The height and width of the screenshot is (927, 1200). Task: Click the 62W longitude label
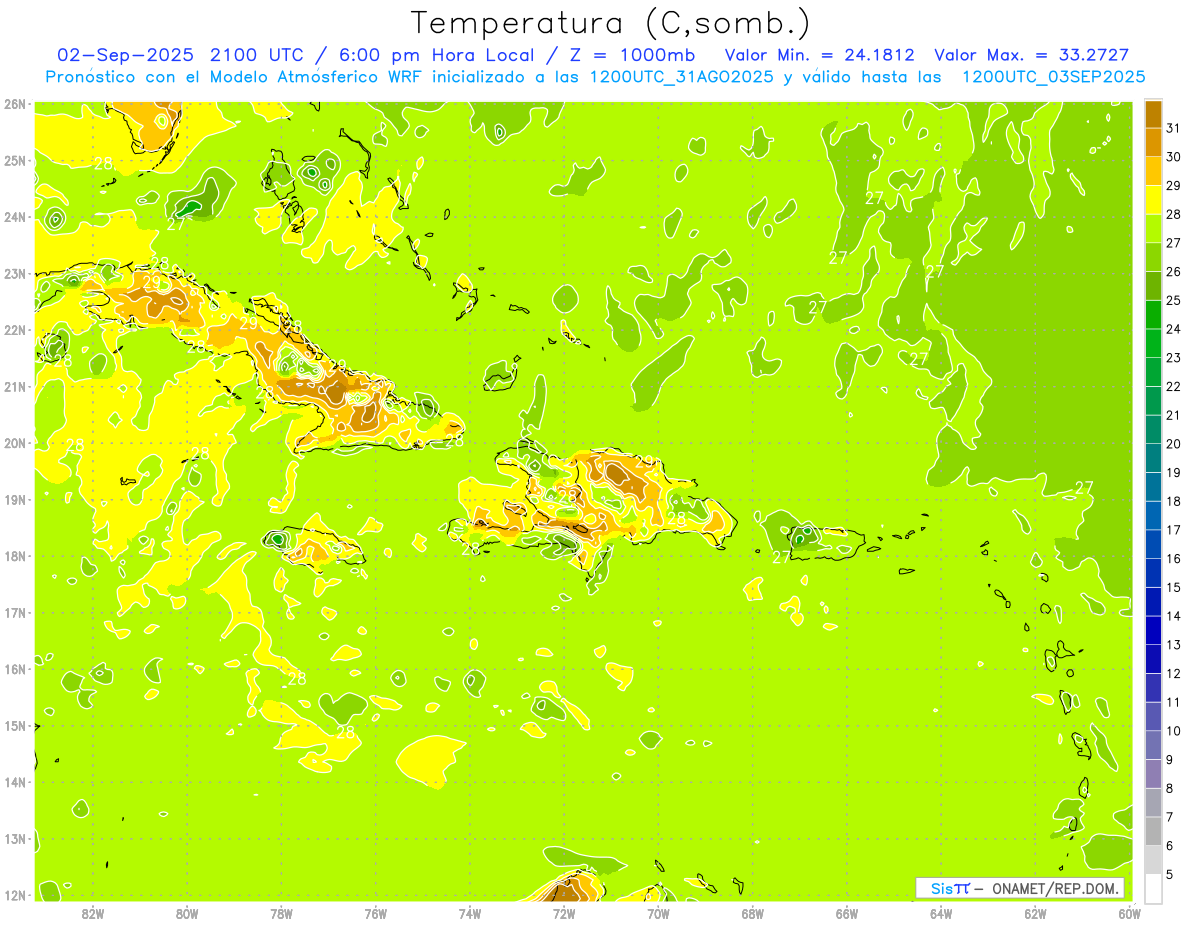pos(1035,913)
